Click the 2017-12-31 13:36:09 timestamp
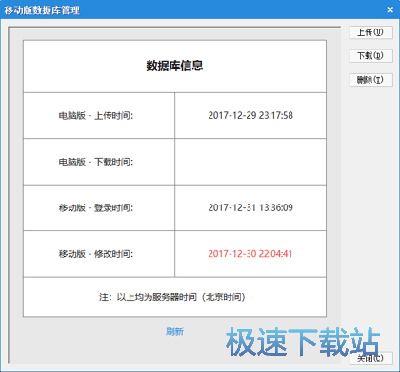The width and height of the screenshot is (400, 372). click(250, 208)
